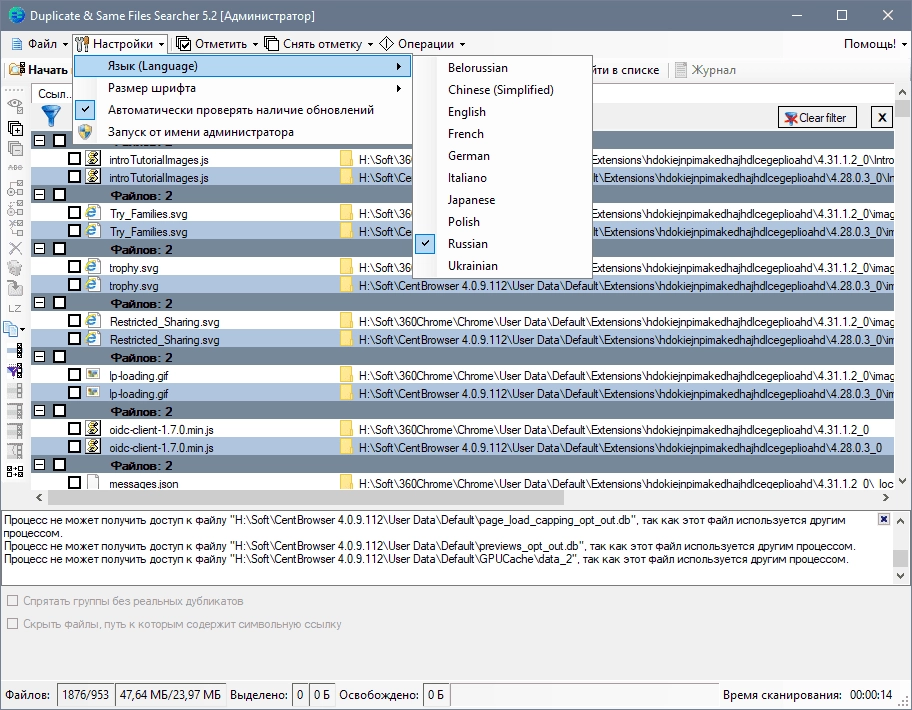Click the LZ compression icon in sidebar

(15, 308)
